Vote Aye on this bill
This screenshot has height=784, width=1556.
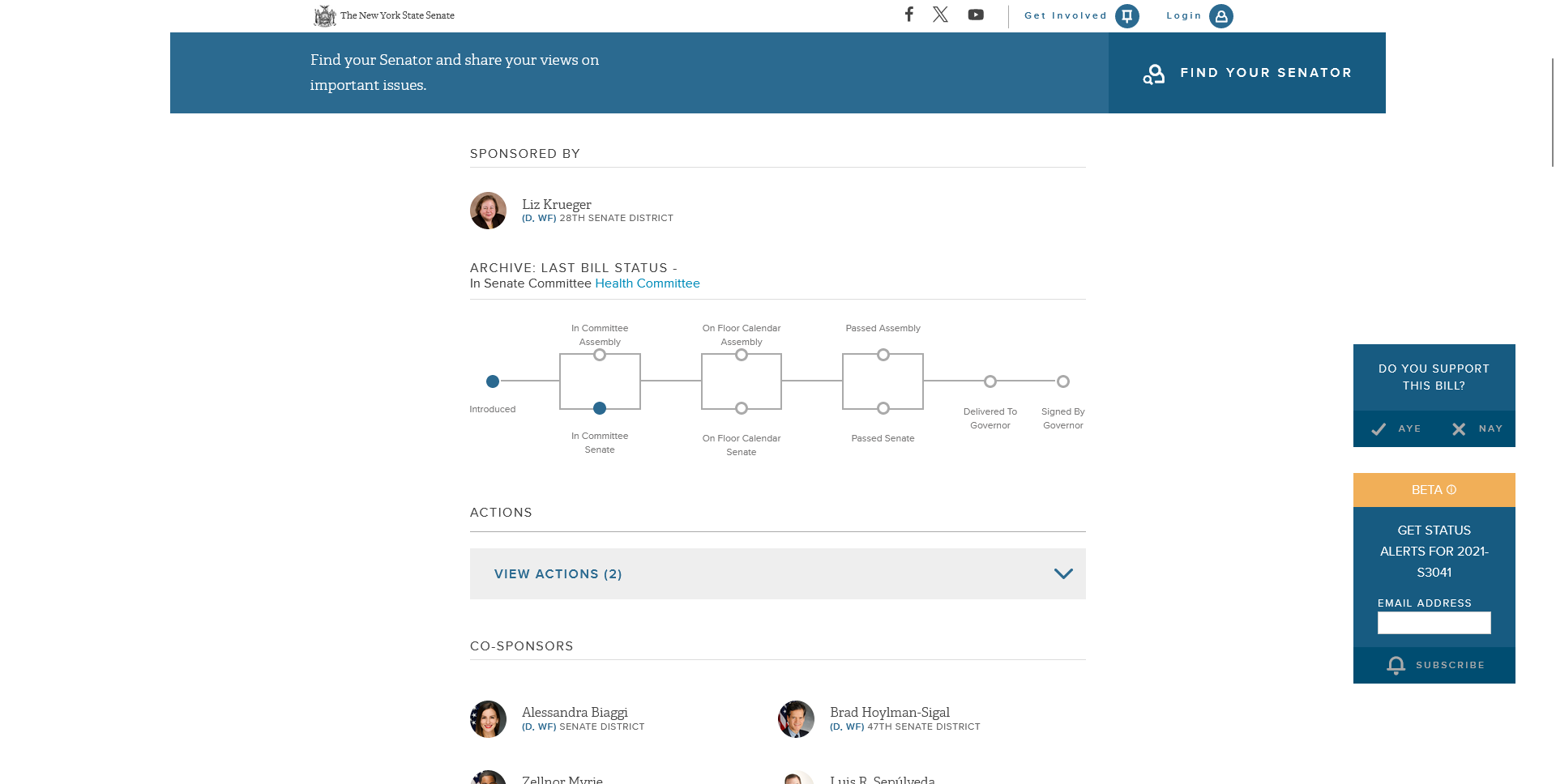1396,429
